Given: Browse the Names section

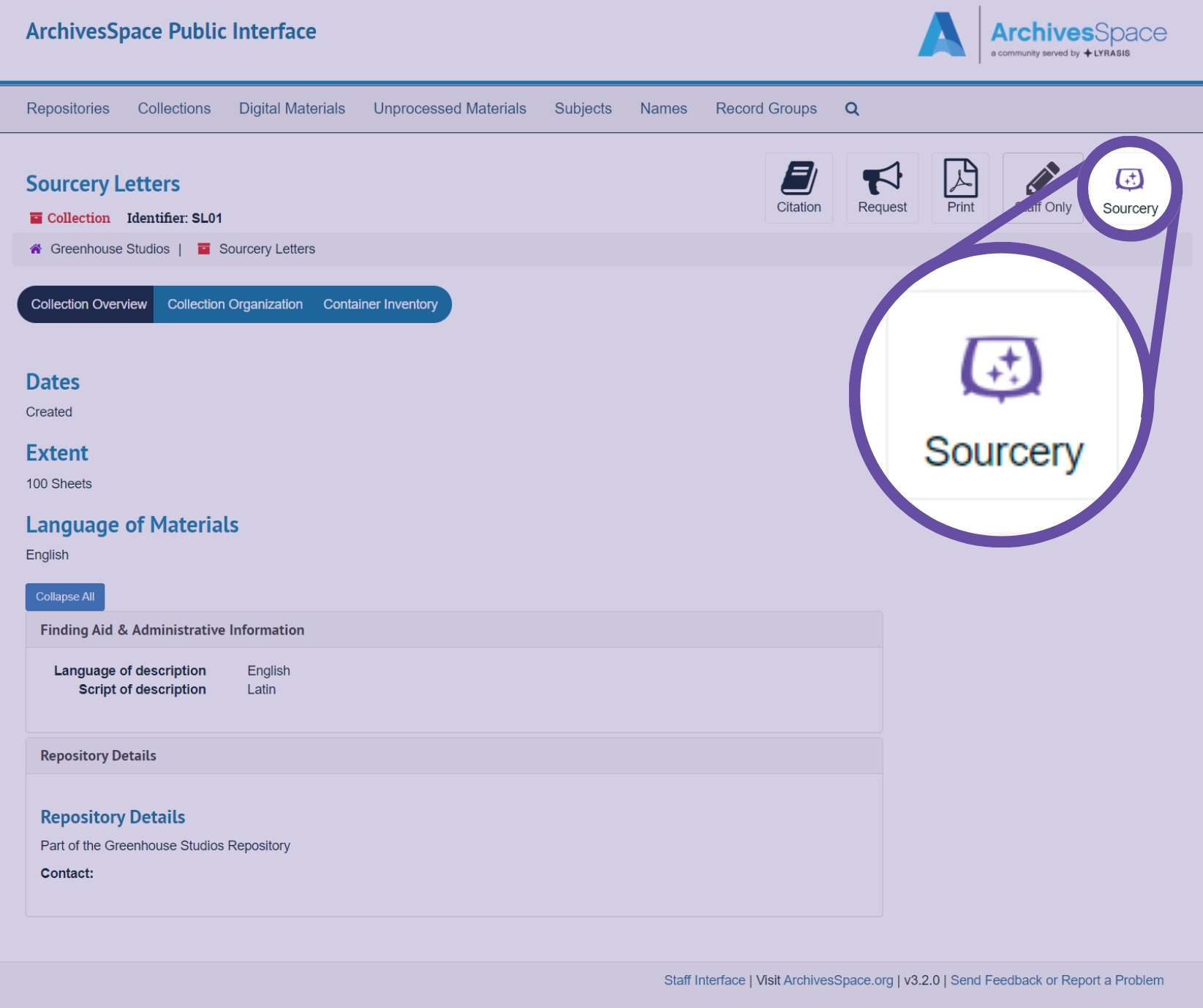Looking at the screenshot, I should coord(663,109).
